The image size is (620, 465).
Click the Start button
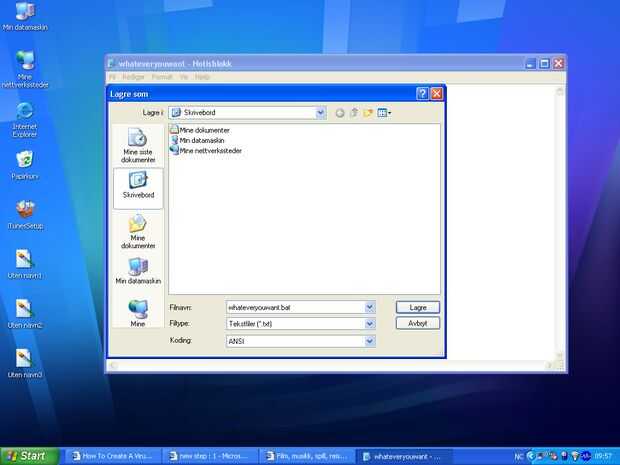[x=29, y=456]
